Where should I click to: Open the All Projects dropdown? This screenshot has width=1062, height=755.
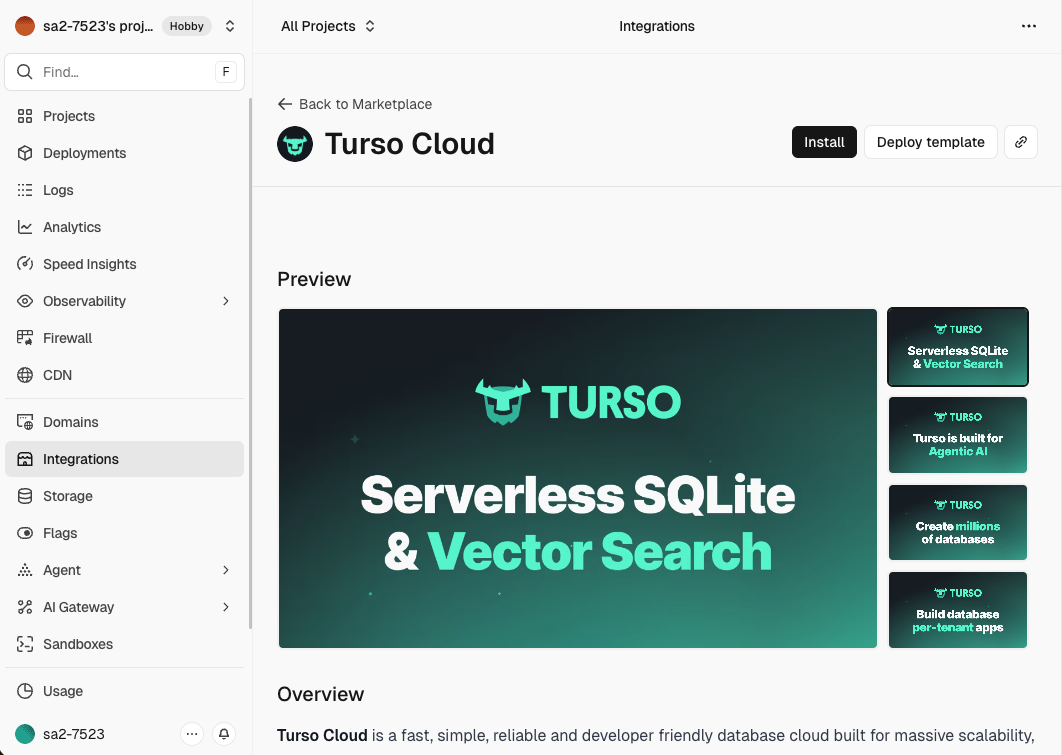pos(328,26)
